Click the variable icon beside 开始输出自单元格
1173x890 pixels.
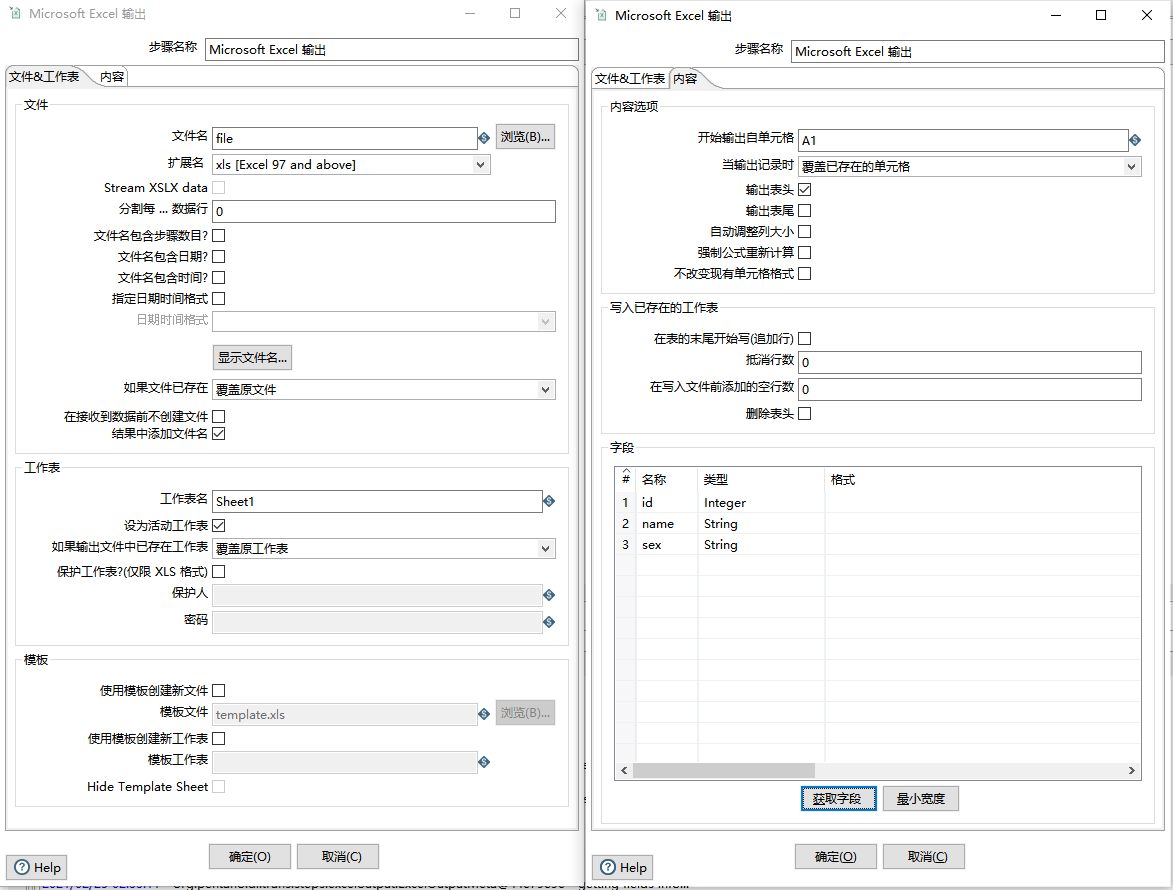1135,140
